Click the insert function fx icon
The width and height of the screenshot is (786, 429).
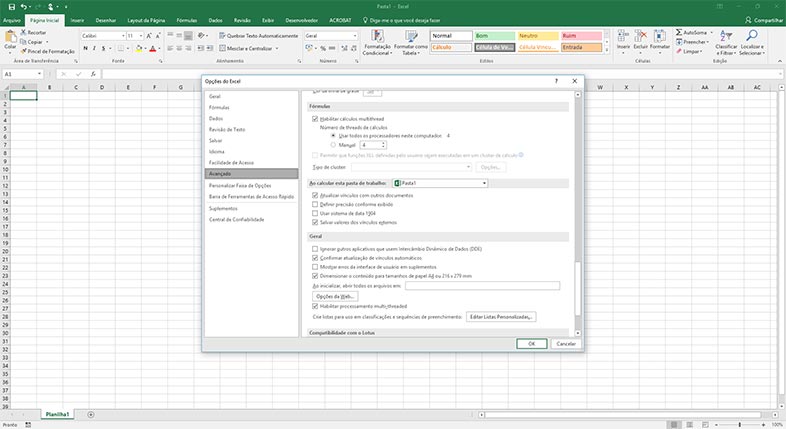pos(93,74)
